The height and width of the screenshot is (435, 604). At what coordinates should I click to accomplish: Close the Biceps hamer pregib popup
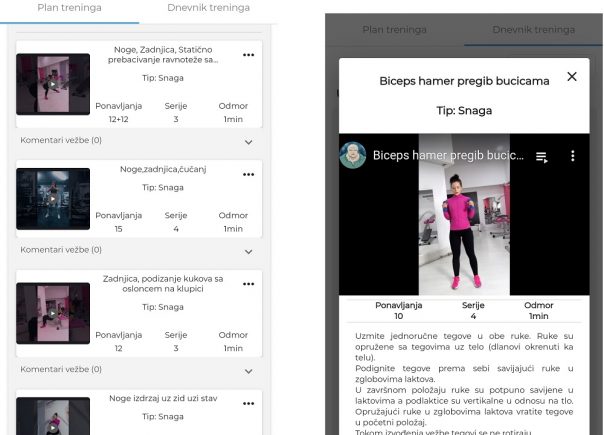click(572, 77)
